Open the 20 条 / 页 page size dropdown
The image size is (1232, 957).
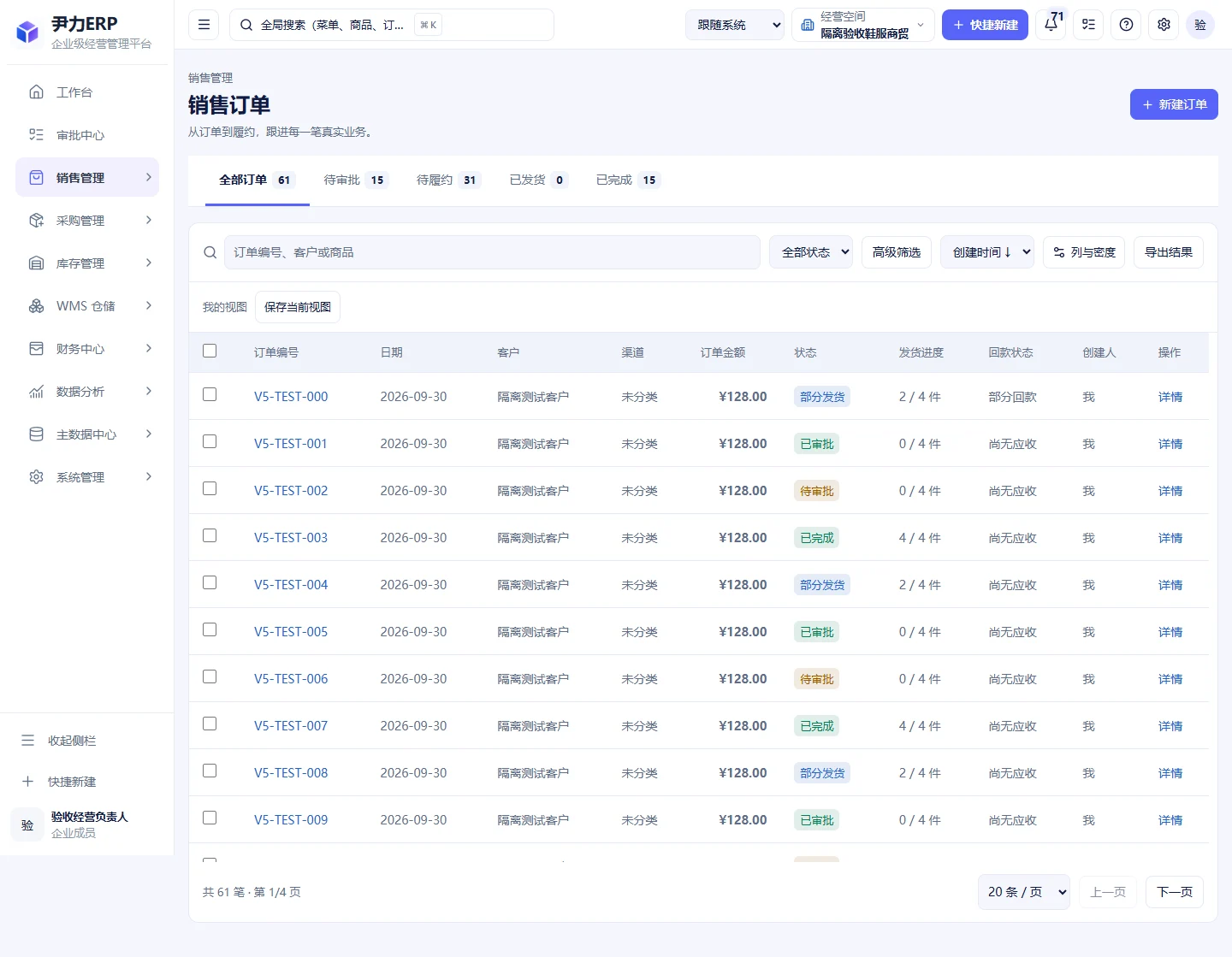(1024, 892)
